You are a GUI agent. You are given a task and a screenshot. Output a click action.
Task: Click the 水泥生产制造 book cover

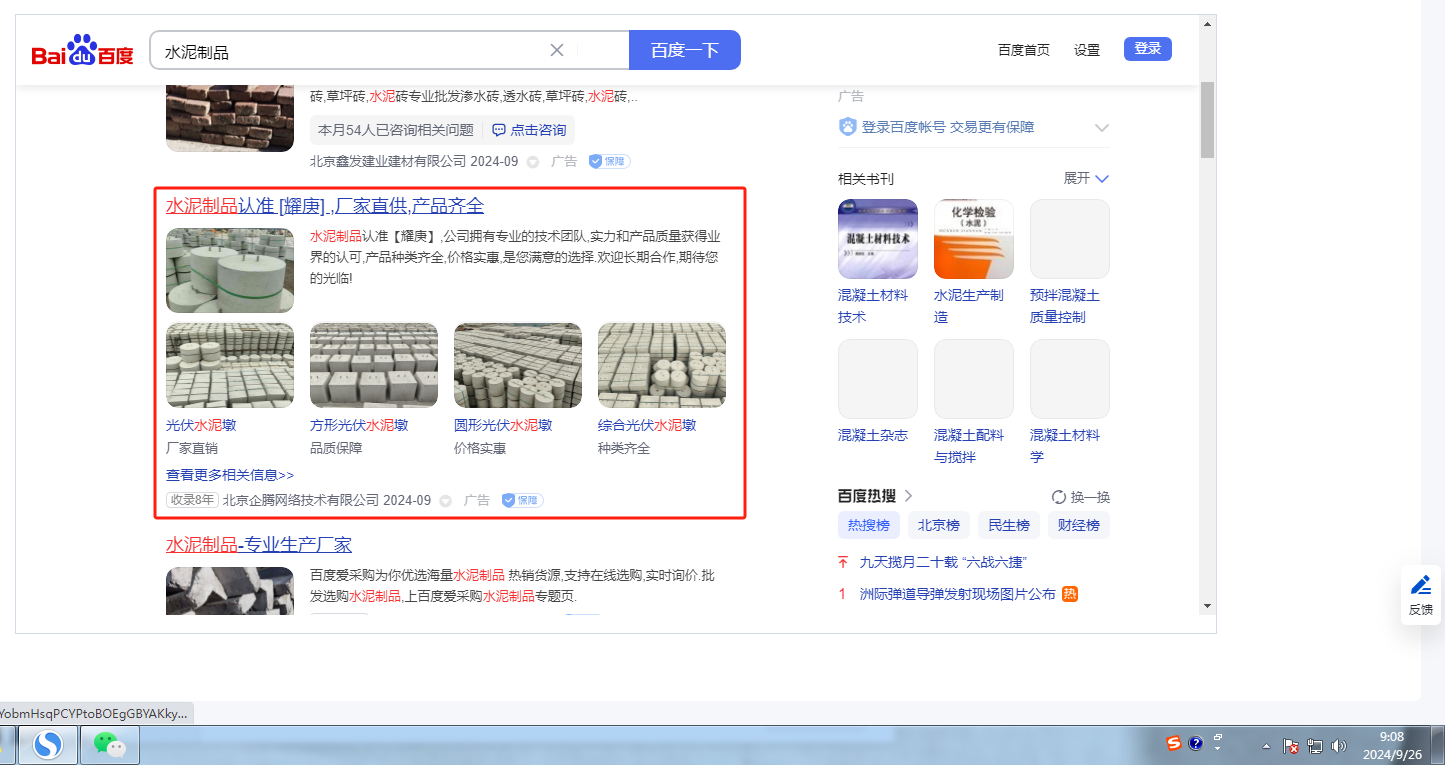pyautogui.click(x=974, y=239)
